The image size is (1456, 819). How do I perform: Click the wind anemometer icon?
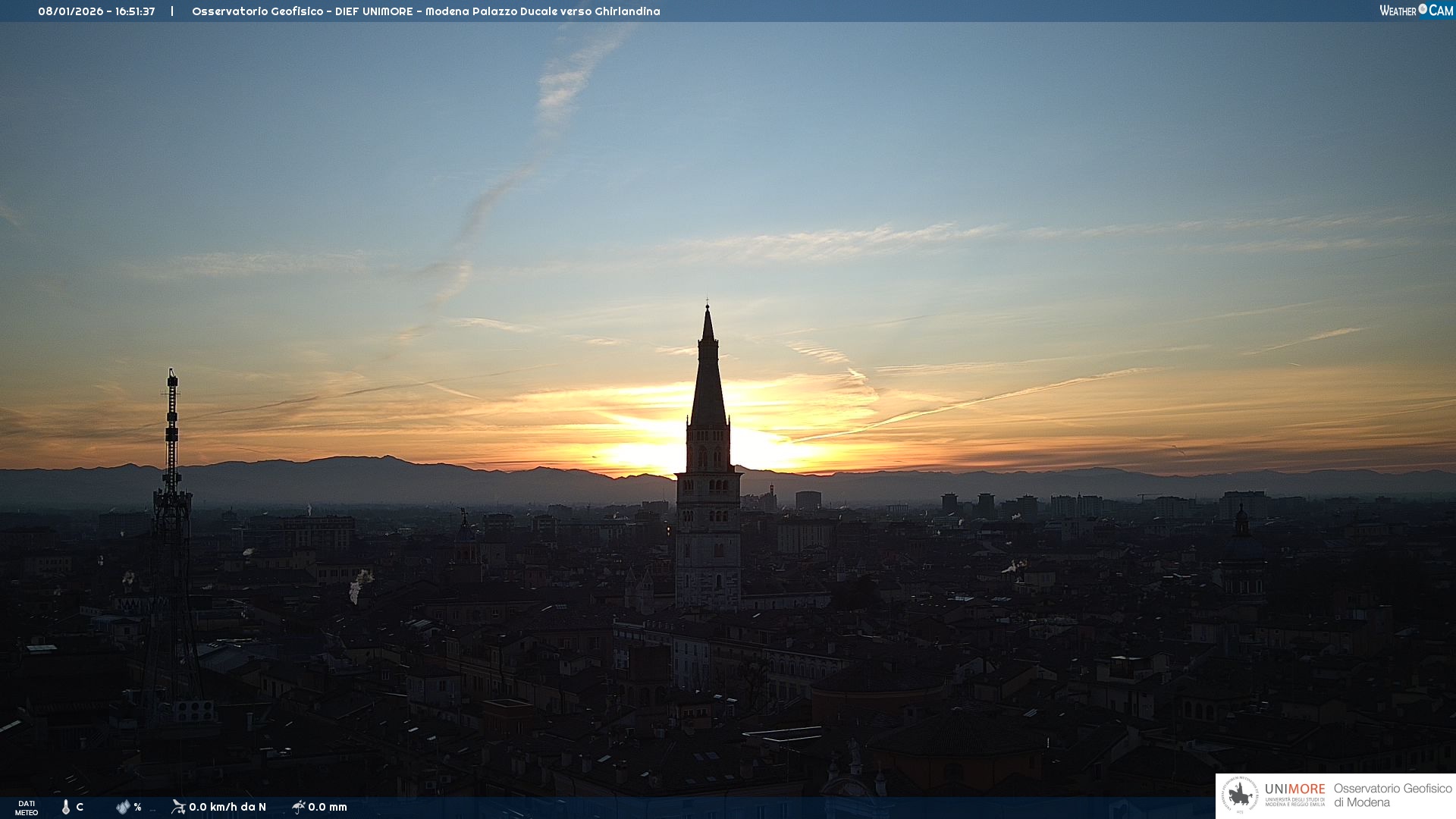[178, 807]
